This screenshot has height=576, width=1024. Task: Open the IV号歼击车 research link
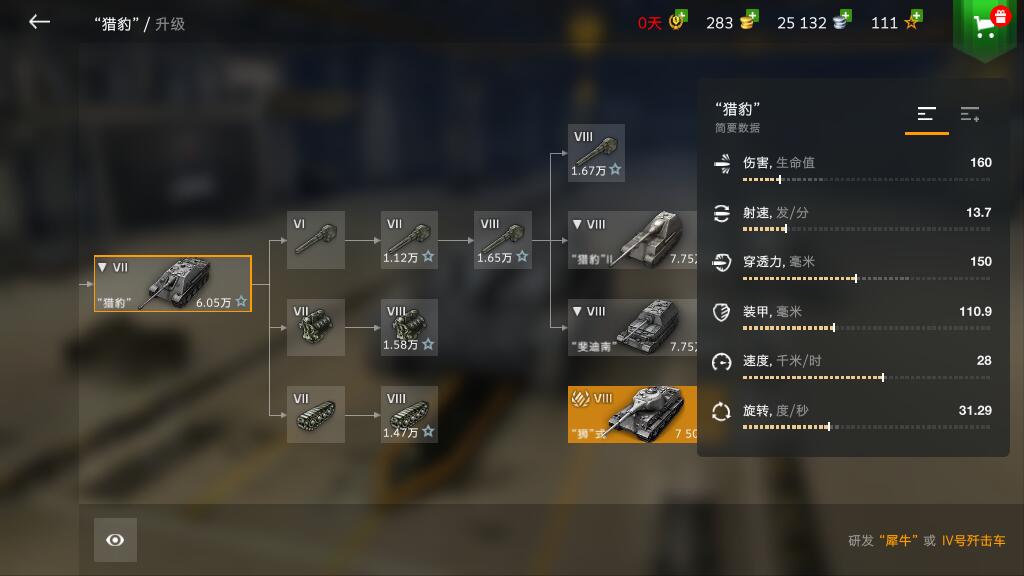coord(973,541)
